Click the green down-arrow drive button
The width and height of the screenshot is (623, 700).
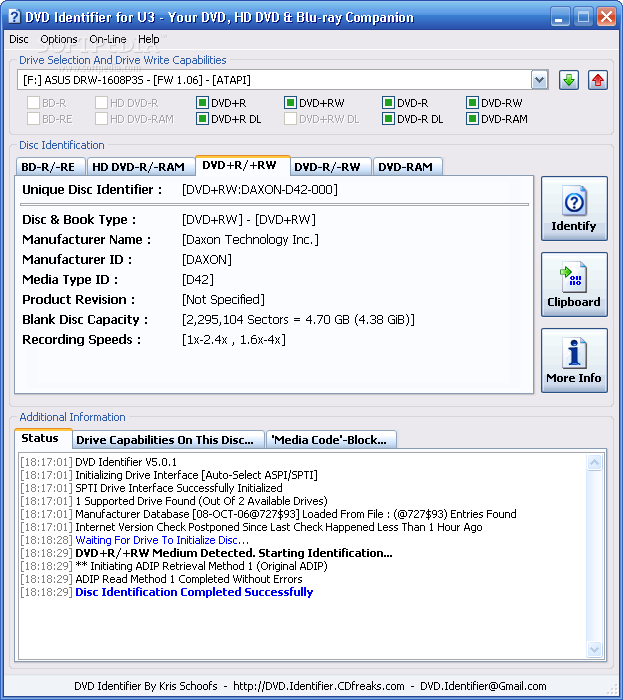click(x=569, y=80)
